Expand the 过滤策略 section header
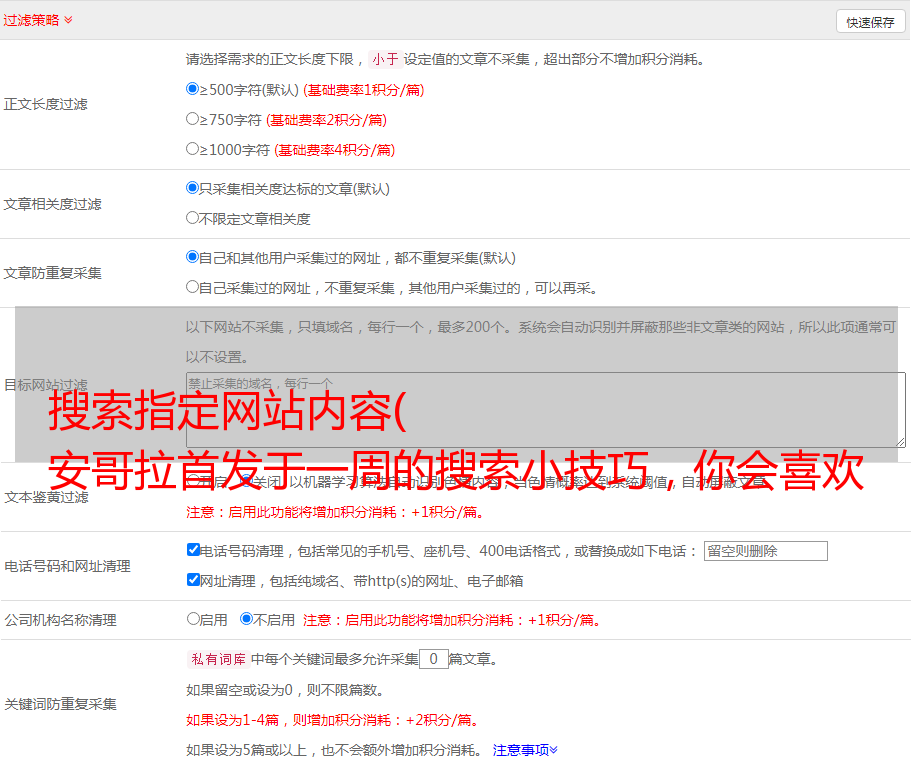The image size is (912, 768). pos(38,20)
